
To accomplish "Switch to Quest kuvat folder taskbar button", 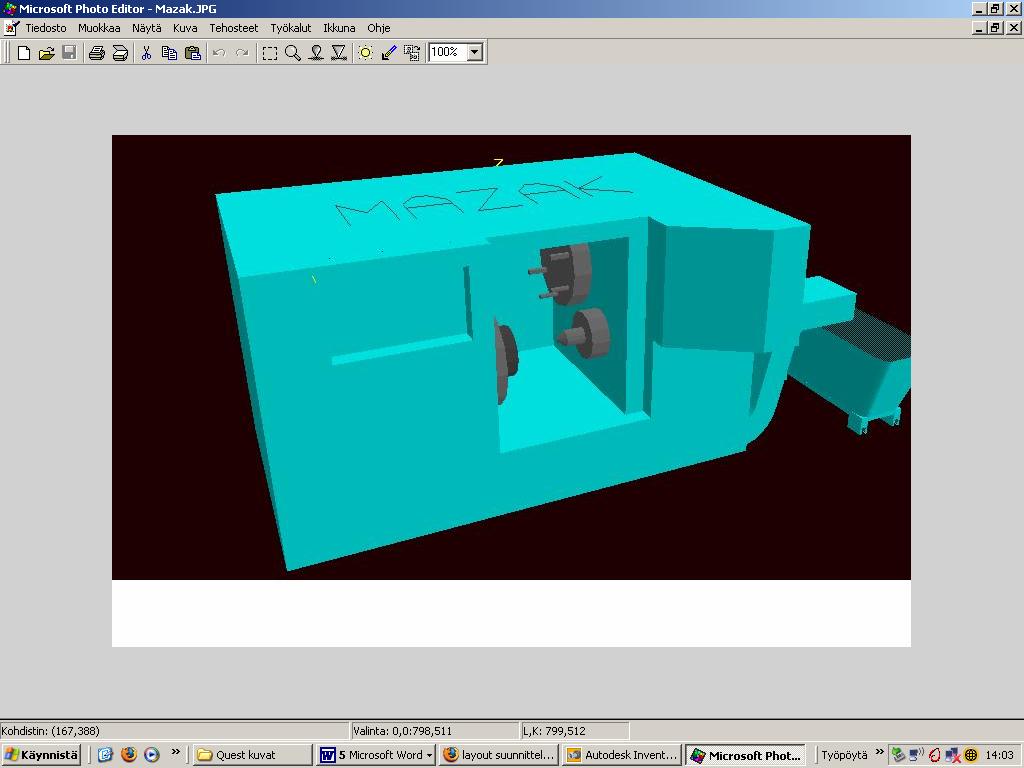I will click(x=253, y=755).
